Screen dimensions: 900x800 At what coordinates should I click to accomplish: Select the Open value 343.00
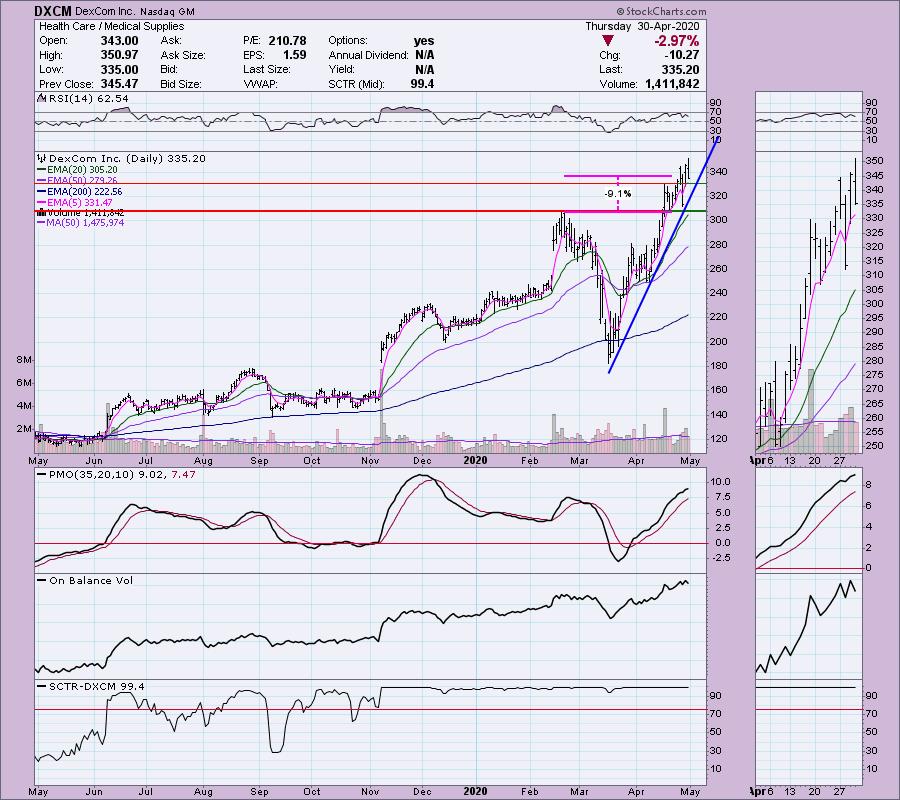119,41
